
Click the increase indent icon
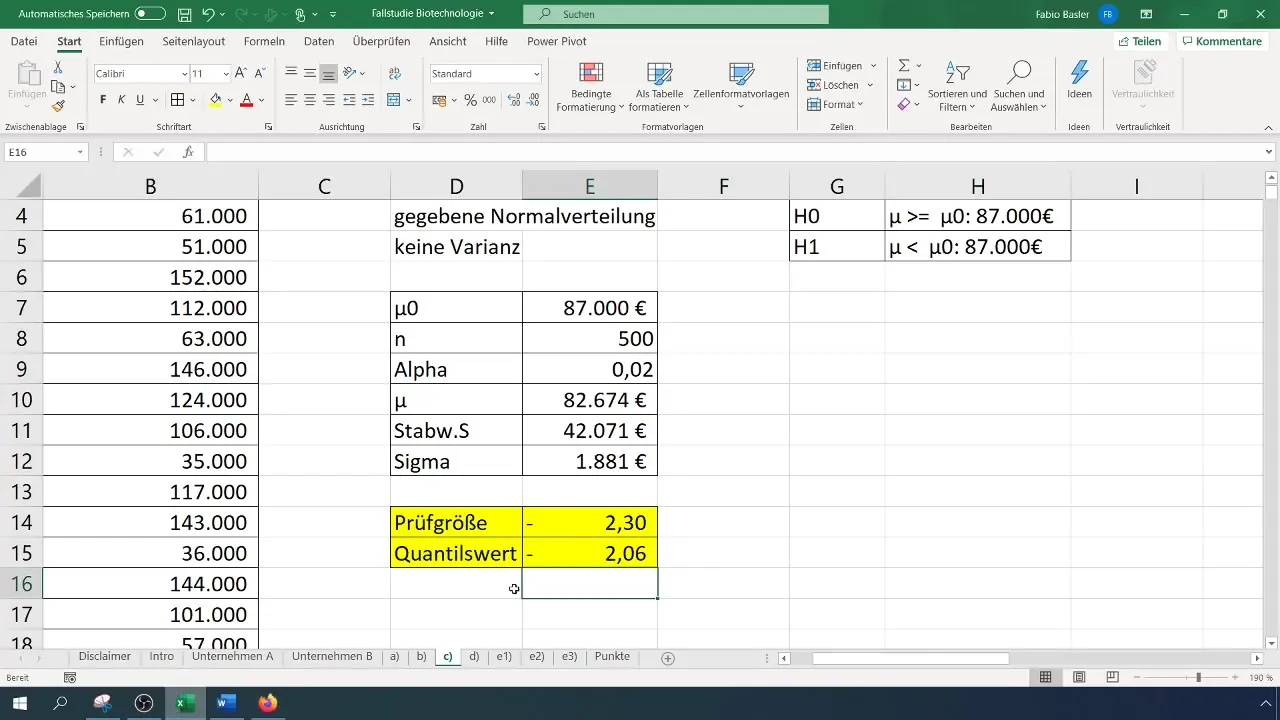tap(367, 100)
